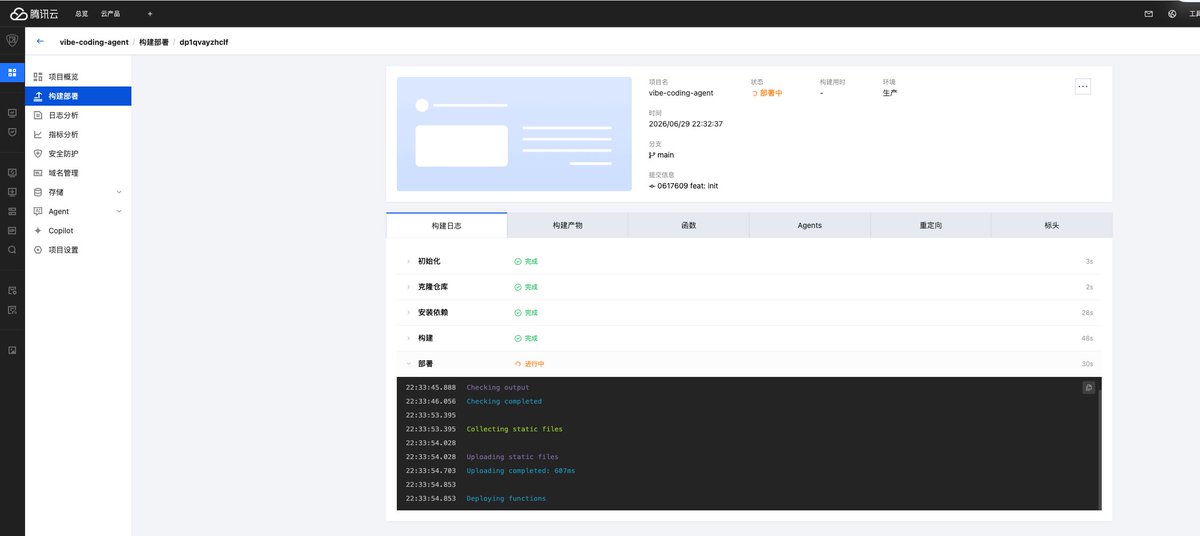
Task: Click the Copilot sparkle icon
Action: [38, 230]
